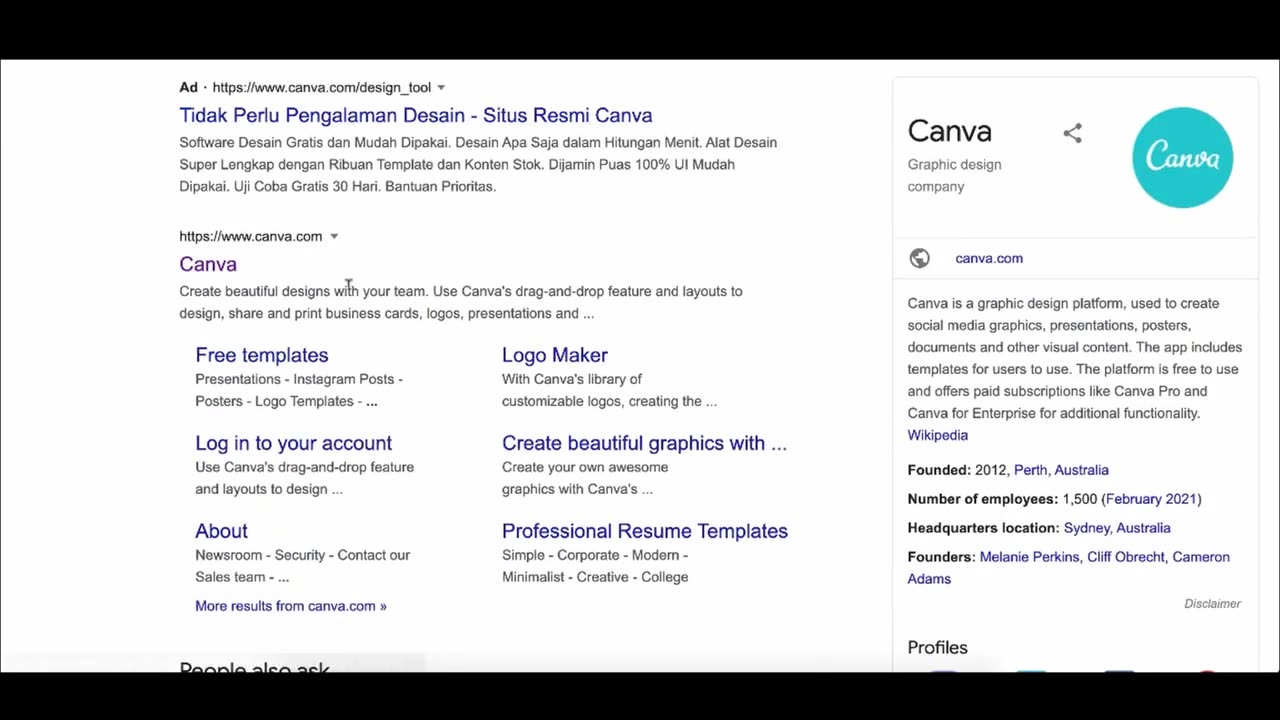Open the Wikipedia source link
1280x720 pixels.
click(x=938, y=435)
